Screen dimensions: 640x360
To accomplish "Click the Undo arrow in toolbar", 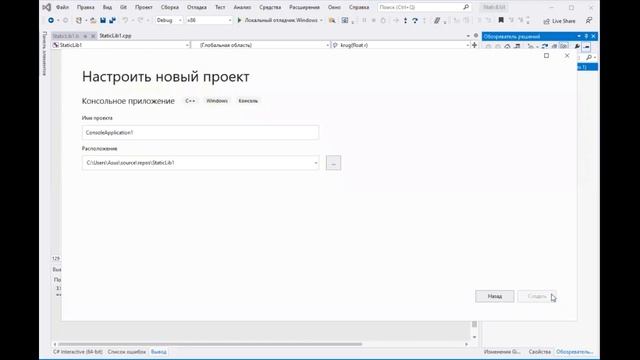I will [125, 20].
